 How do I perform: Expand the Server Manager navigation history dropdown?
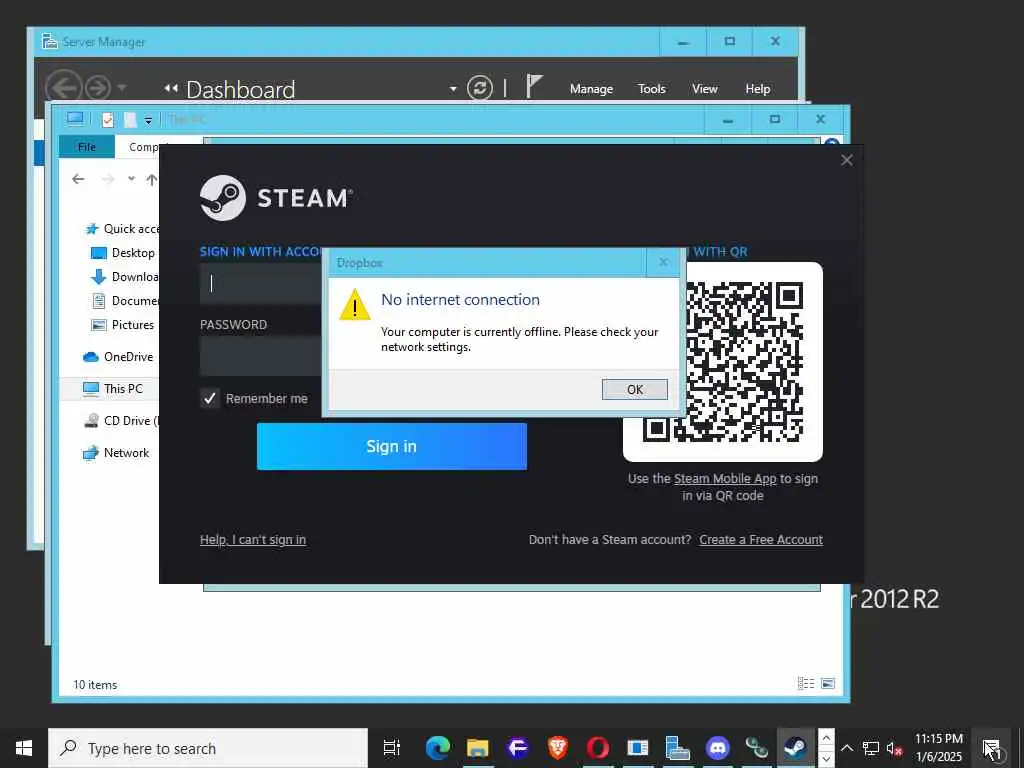(121, 87)
